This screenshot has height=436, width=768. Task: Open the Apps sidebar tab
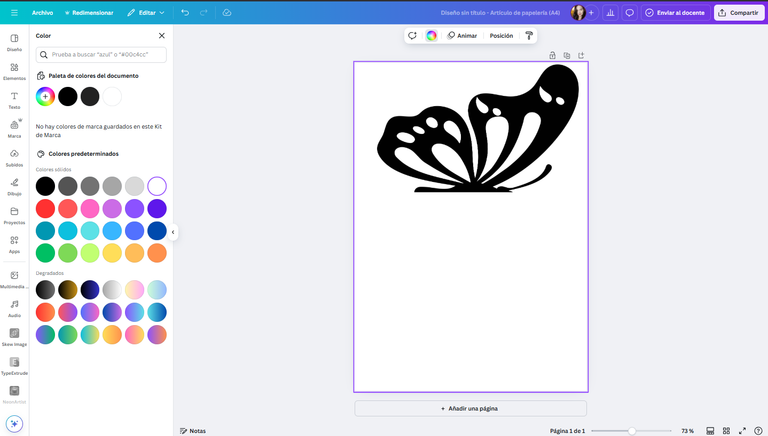click(x=14, y=245)
